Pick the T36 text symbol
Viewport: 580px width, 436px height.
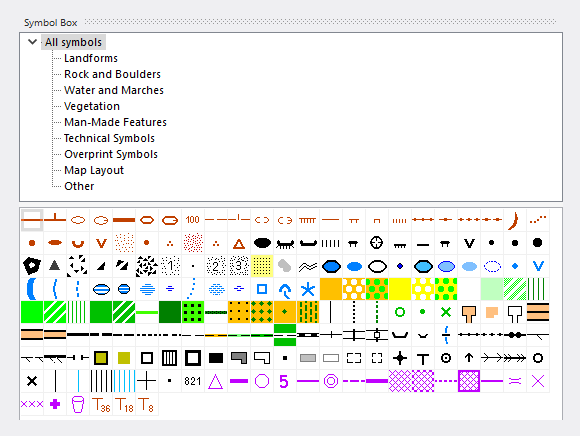point(101,404)
